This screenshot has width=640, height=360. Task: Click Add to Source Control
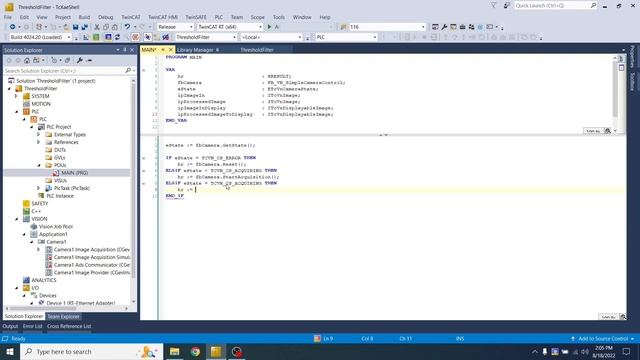coord(603,338)
